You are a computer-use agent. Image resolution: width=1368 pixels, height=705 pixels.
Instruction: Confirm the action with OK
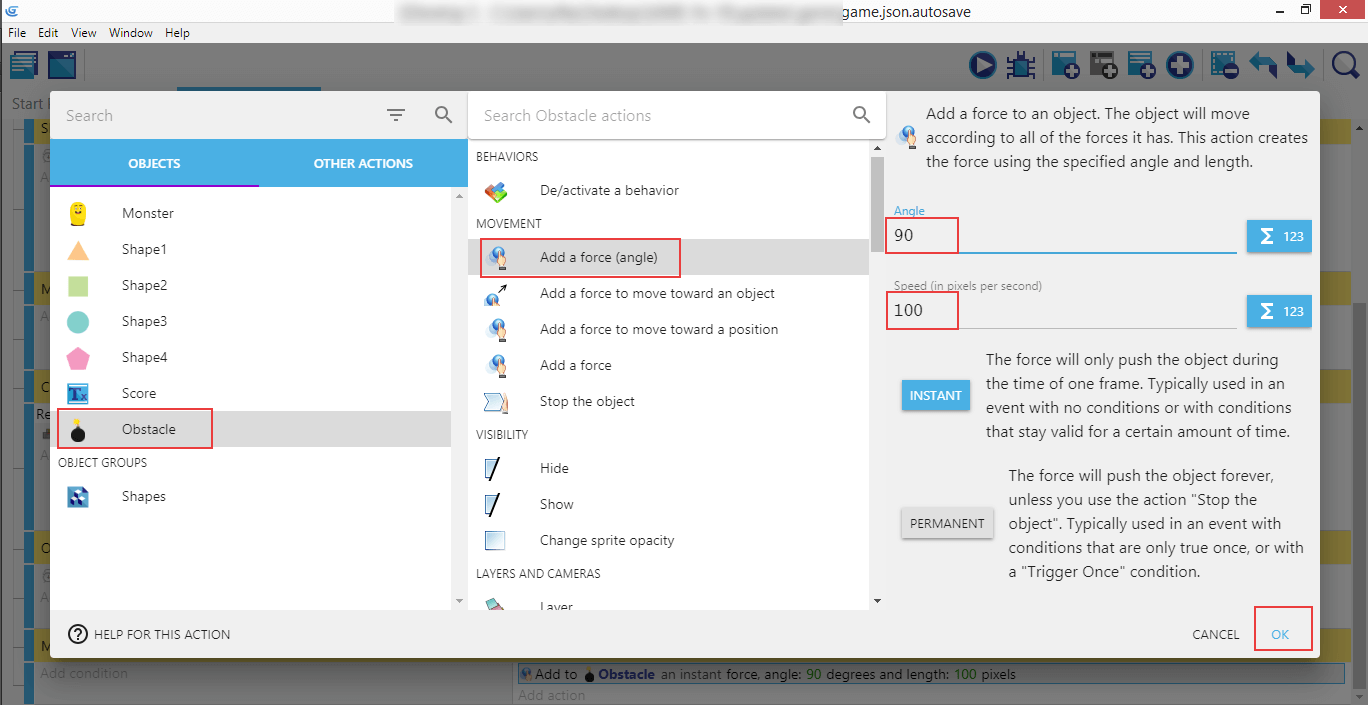1280,635
